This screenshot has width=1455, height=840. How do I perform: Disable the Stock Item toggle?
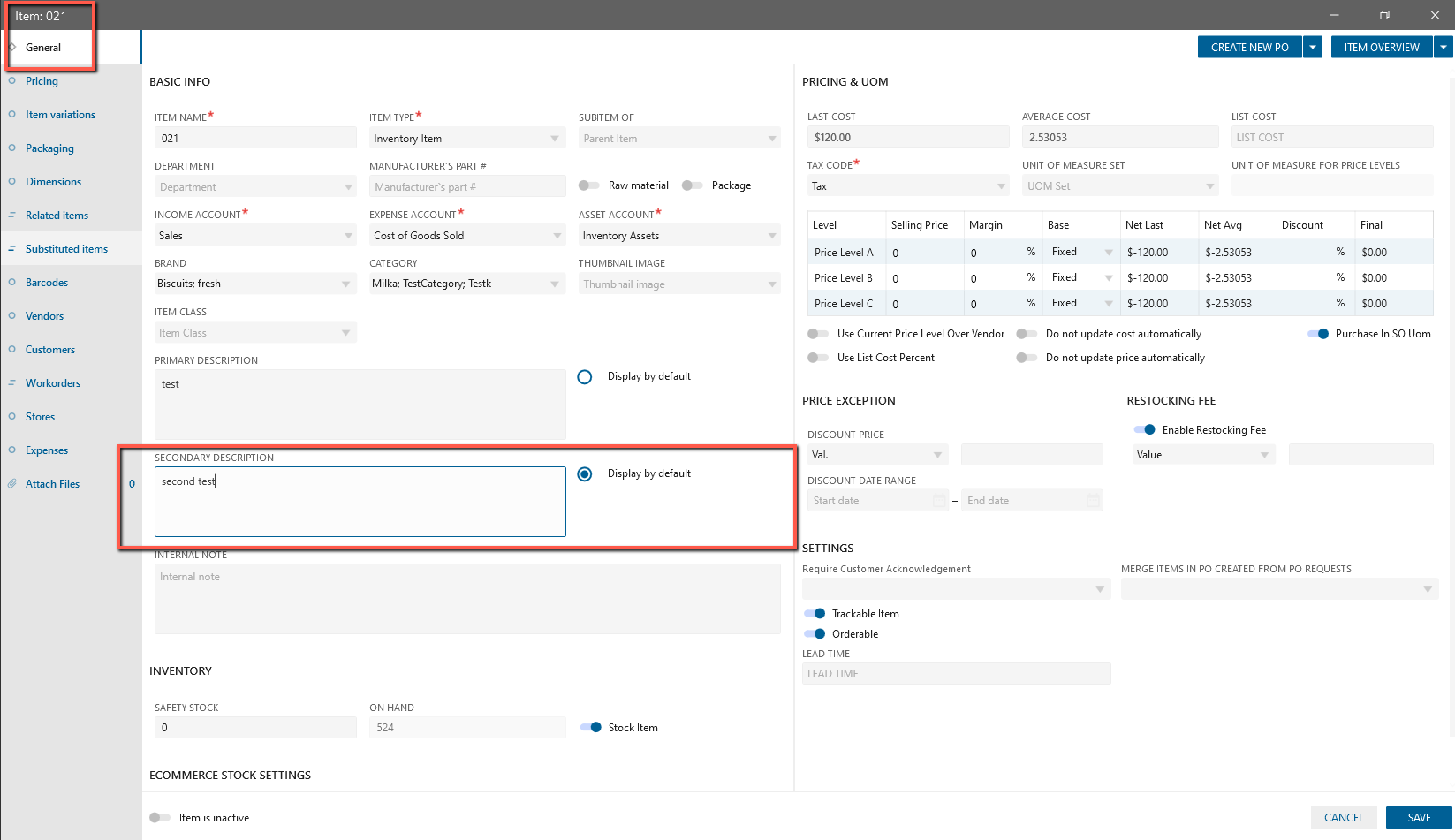[x=591, y=728]
